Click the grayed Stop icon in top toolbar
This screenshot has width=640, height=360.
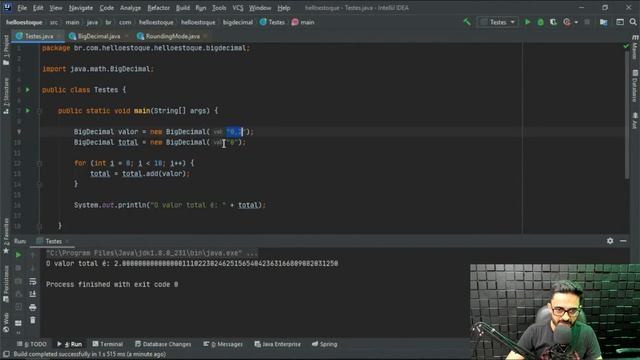tap(587, 22)
